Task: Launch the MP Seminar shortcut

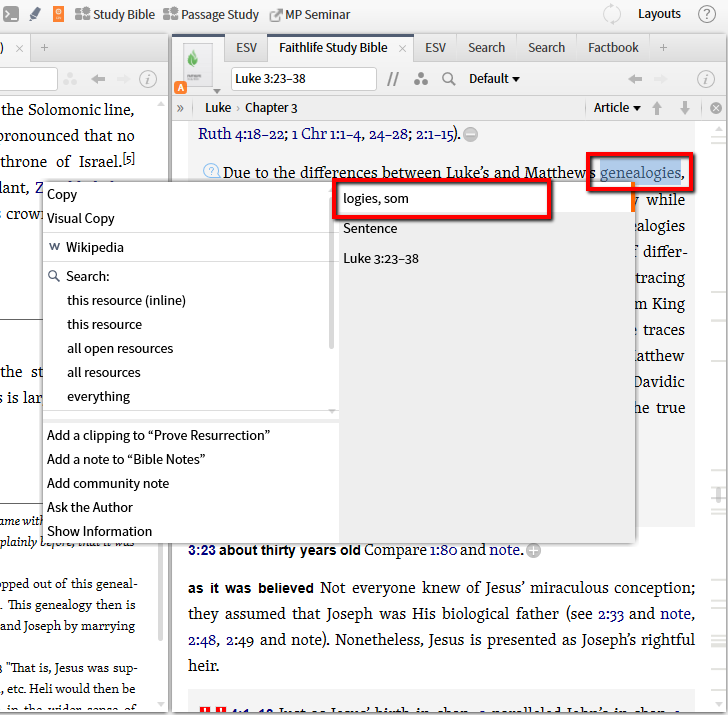Action: click(310, 14)
